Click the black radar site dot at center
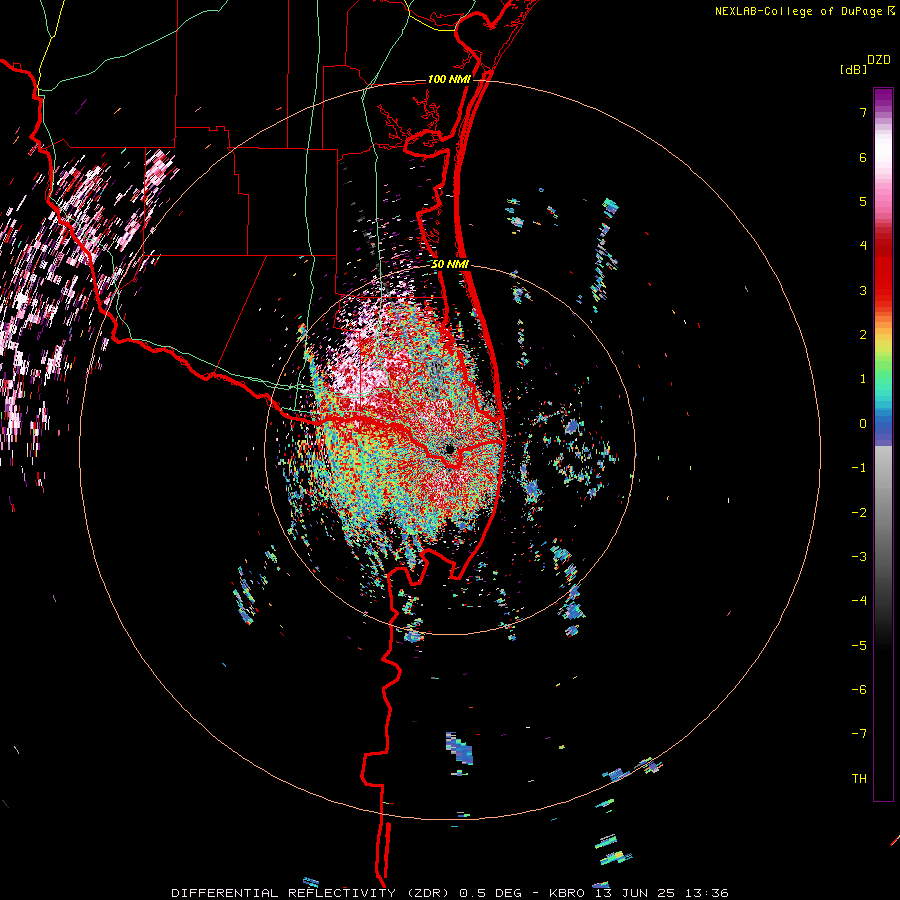This screenshot has height=900, width=900. 450,449
